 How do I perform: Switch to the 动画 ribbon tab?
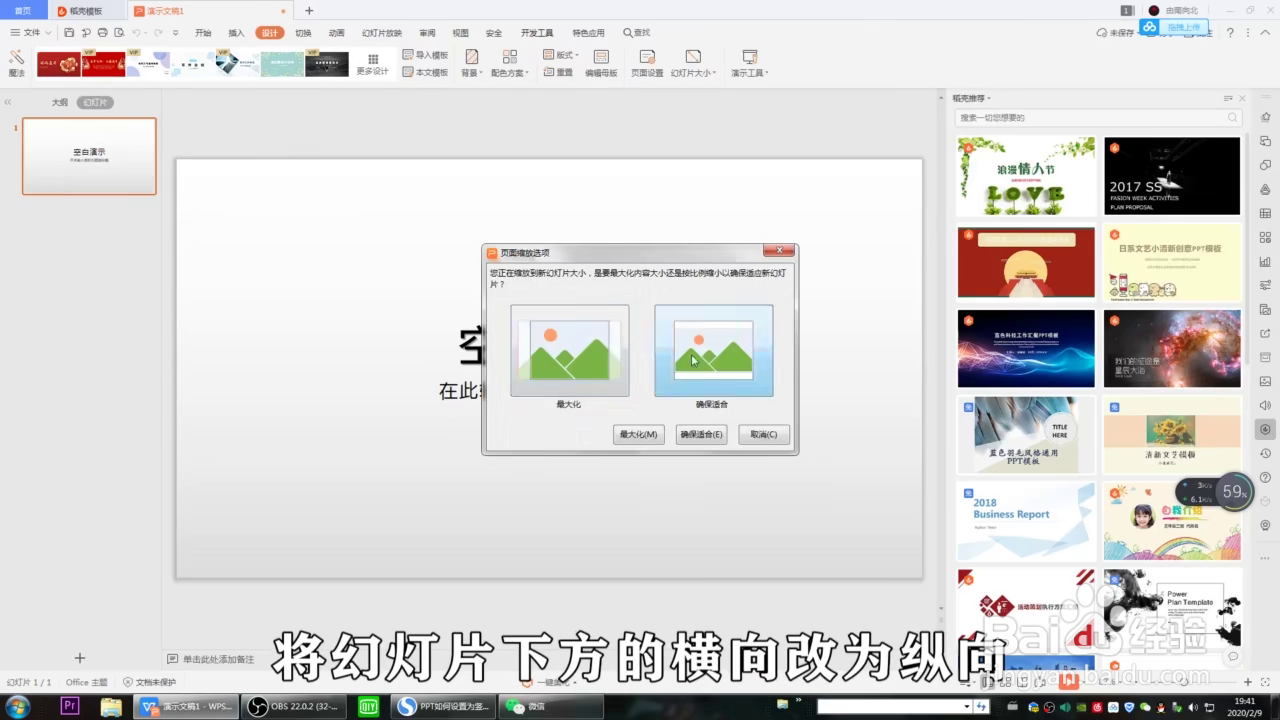tap(336, 33)
